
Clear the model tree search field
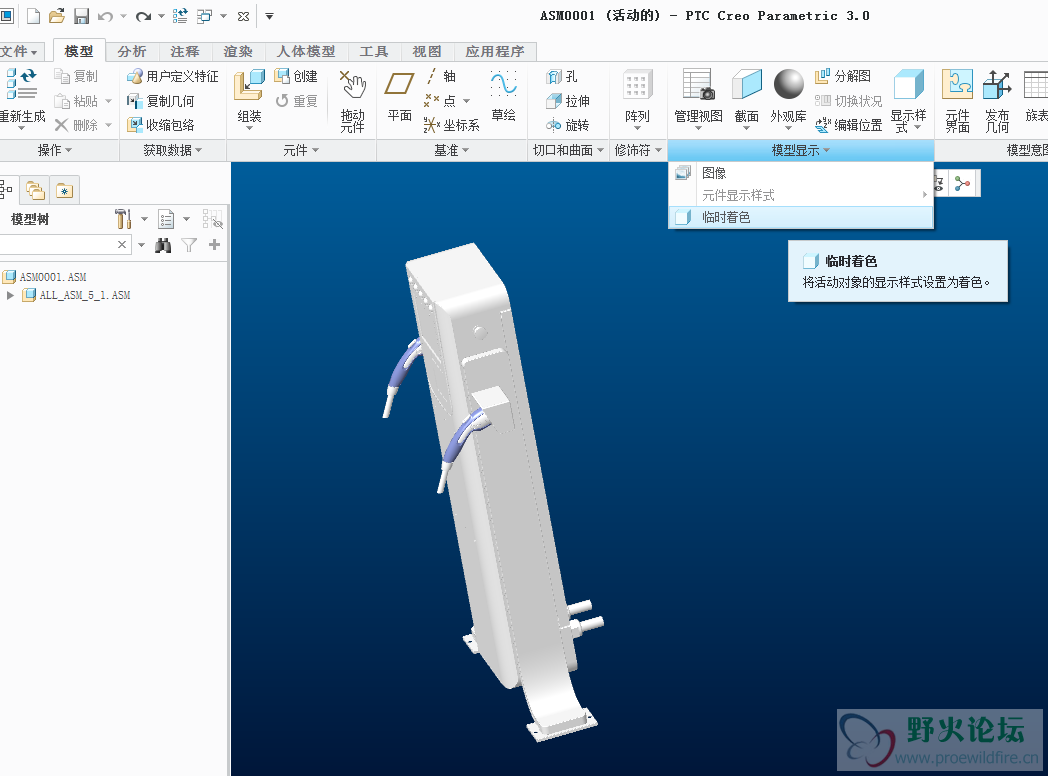122,245
